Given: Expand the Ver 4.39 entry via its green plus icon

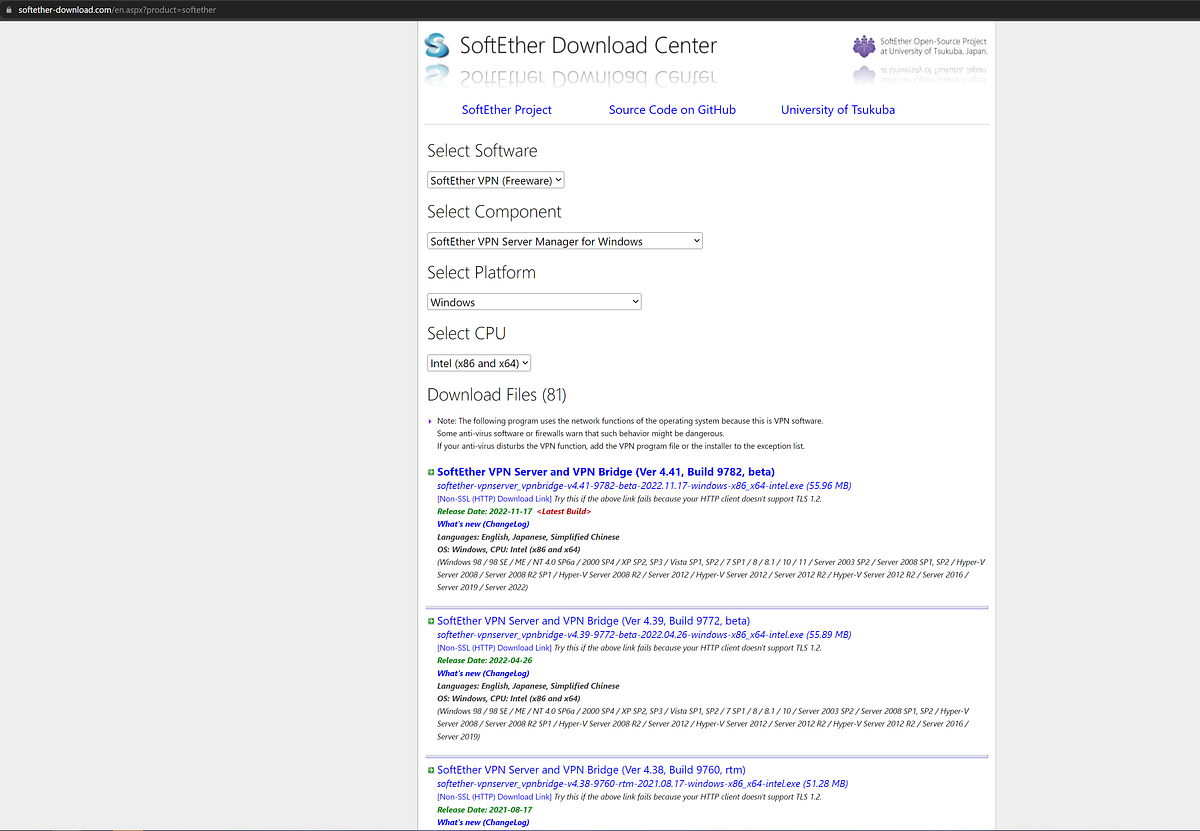Looking at the screenshot, I should (430, 620).
